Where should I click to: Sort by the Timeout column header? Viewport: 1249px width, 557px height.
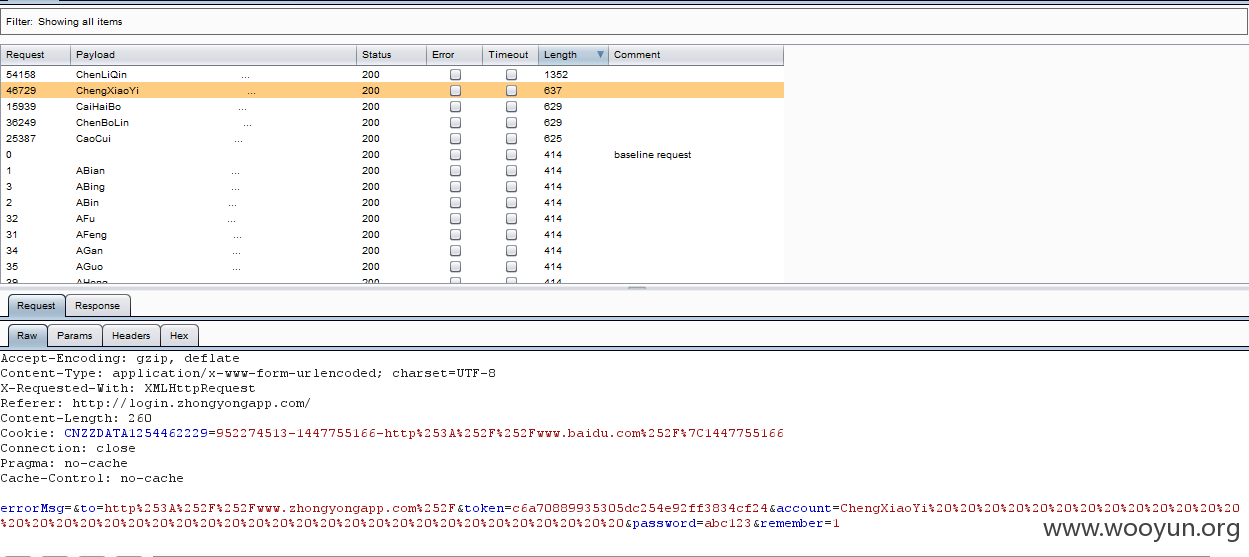pos(510,55)
